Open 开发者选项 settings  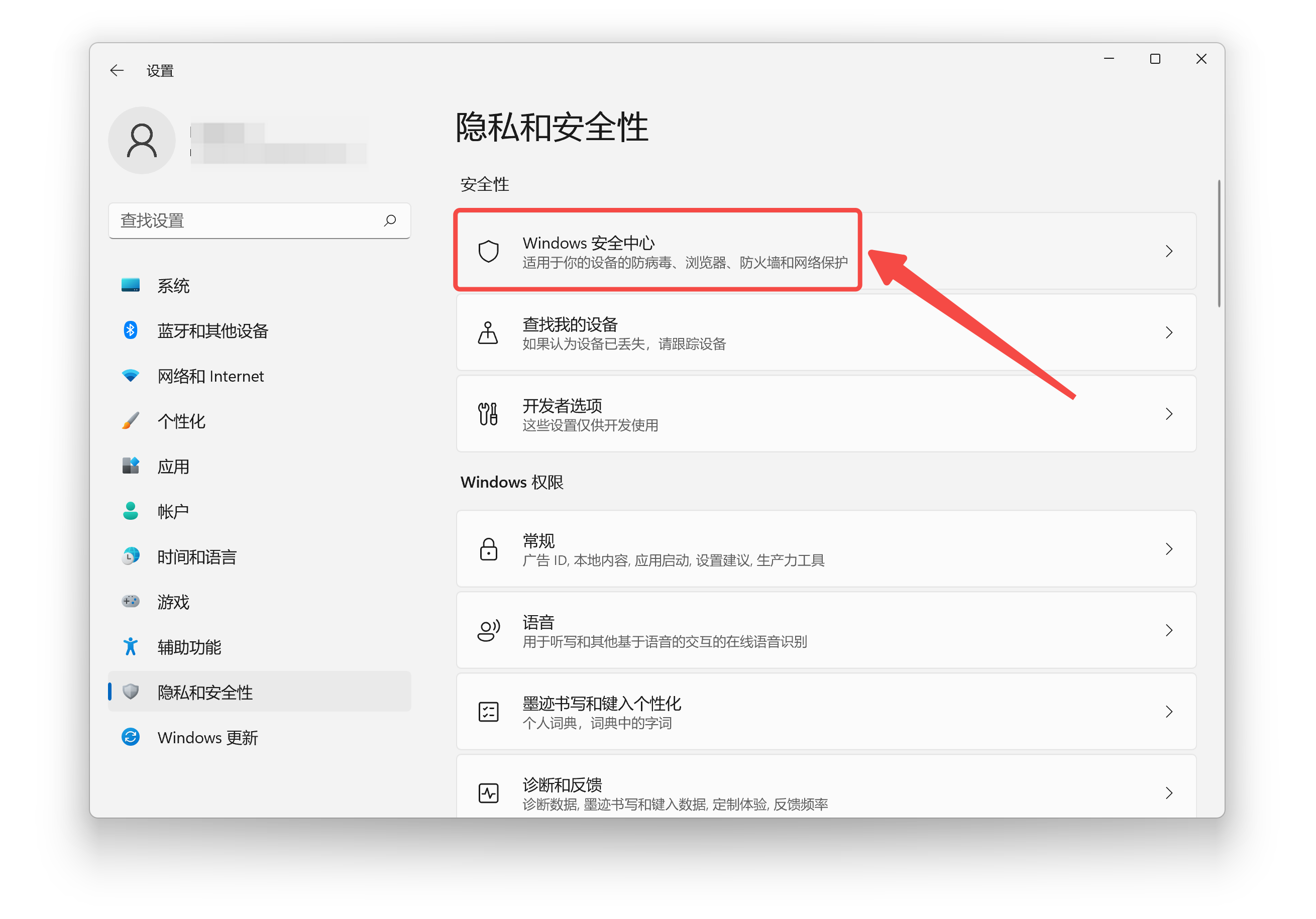pos(826,414)
